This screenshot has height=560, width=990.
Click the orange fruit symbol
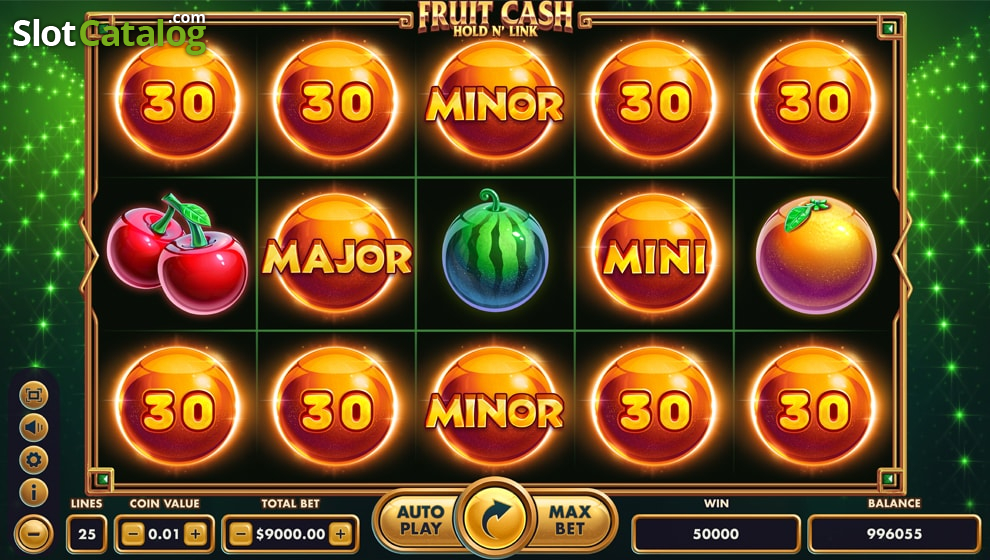tap(816, 255)
